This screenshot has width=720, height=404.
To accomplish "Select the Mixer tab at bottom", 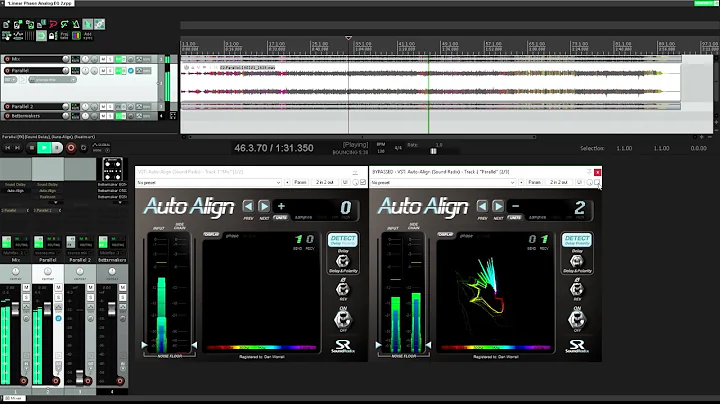I will click(x=13, y=398).
